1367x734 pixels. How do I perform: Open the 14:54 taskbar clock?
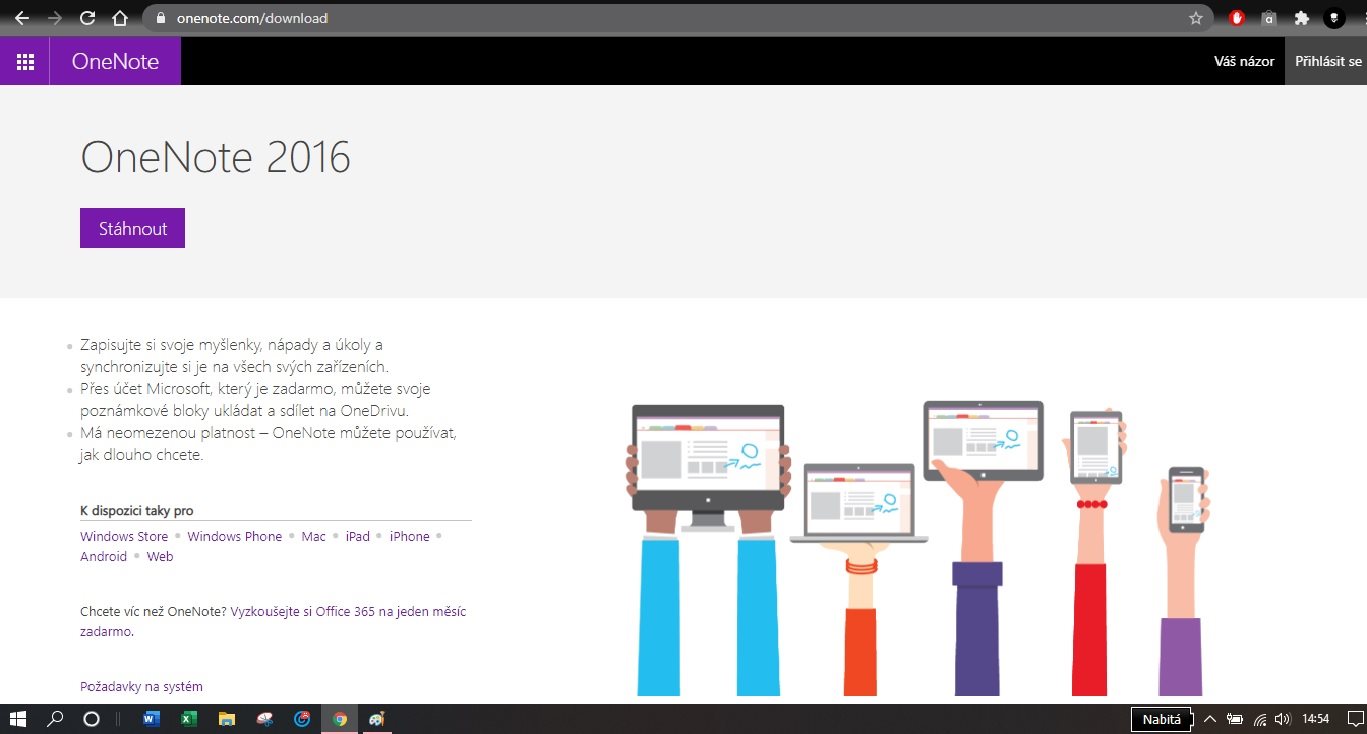coord(1316,719)
